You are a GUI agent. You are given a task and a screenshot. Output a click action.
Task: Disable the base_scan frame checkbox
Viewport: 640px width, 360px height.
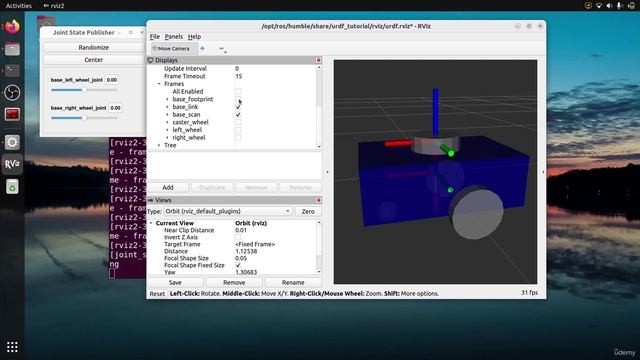coord(238,115)
